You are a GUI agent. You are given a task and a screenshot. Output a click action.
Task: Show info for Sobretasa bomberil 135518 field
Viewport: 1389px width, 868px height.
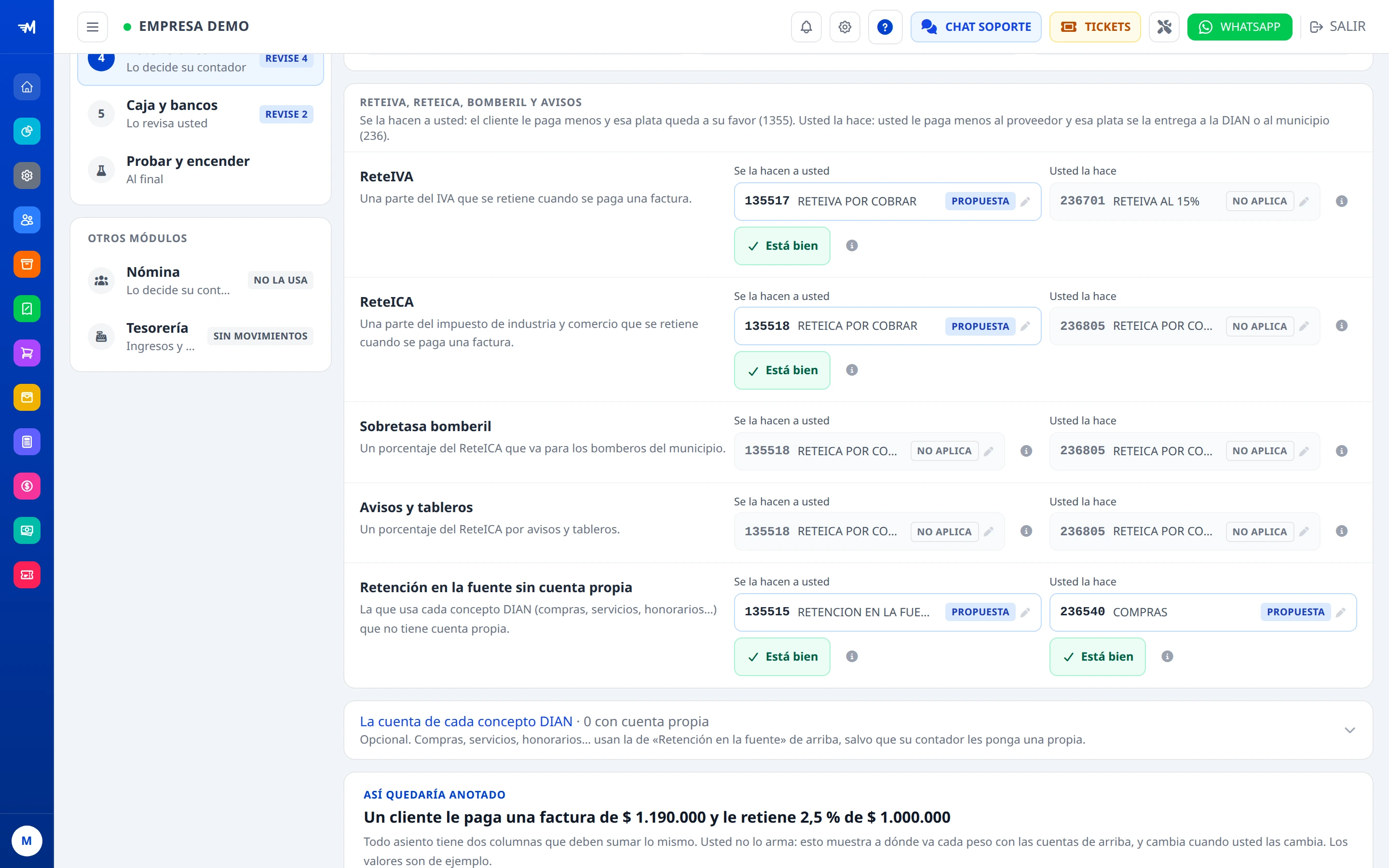(1026, 451)
